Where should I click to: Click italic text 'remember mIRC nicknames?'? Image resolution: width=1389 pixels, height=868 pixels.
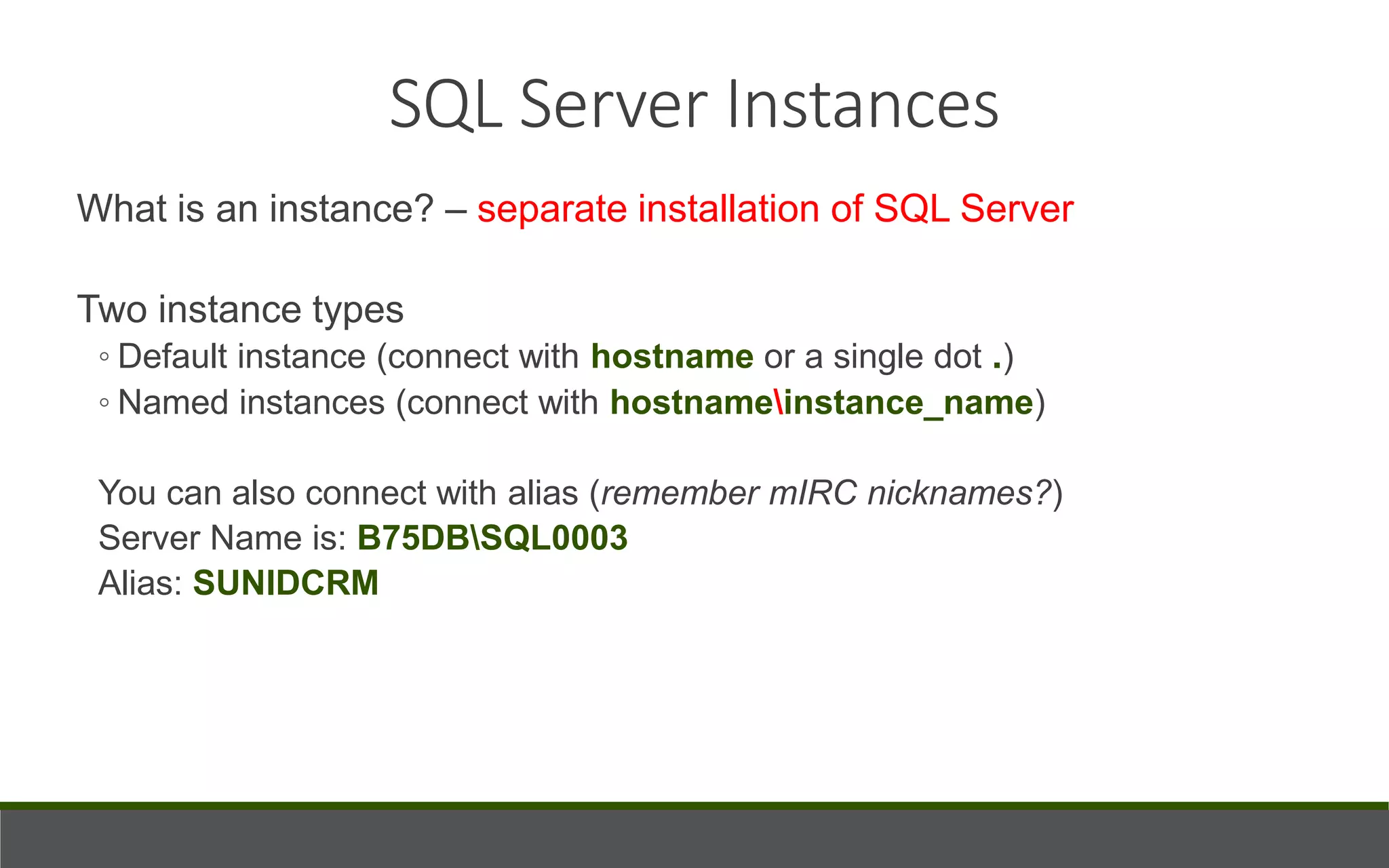(826, 493)
